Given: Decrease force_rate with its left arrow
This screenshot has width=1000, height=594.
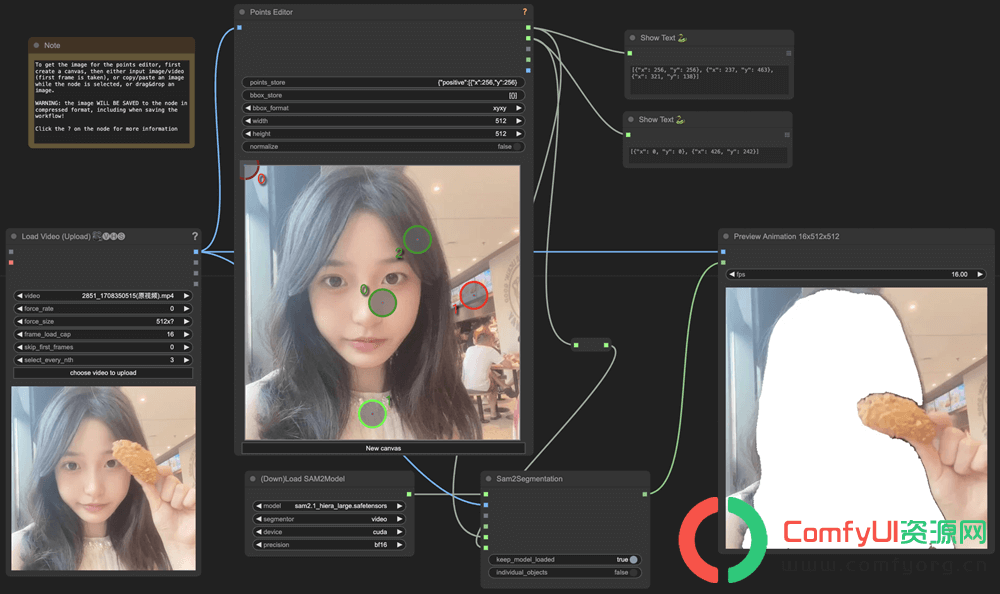Looking at the screenshot, I should 20,308.
